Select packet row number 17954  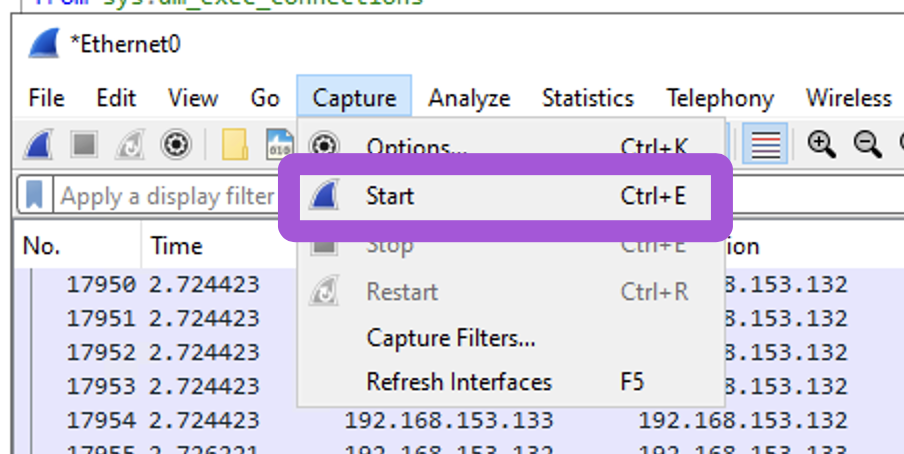458,420
